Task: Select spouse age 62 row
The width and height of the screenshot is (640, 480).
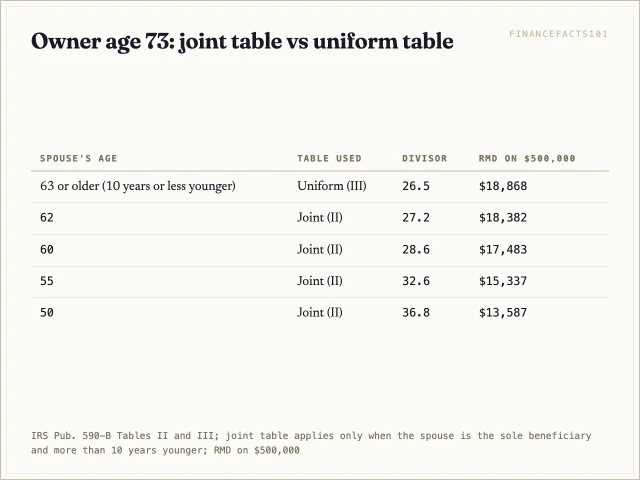Action: (x=320, y=218)
